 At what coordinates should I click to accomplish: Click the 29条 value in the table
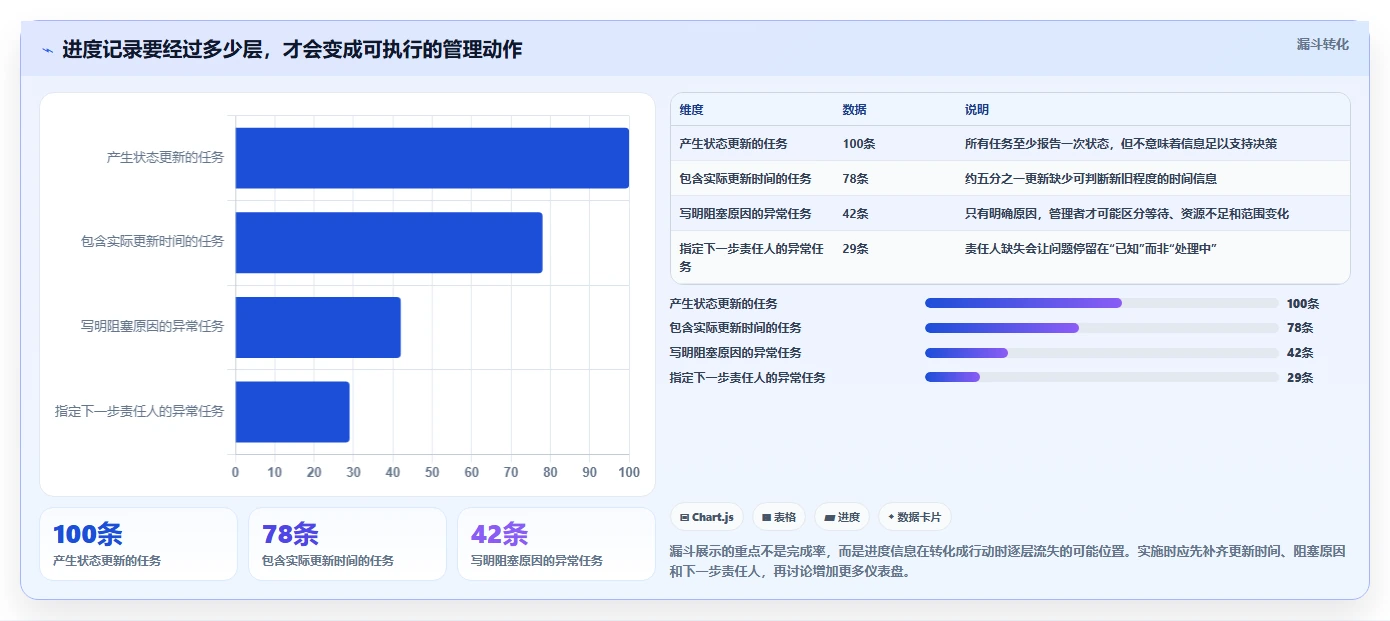point(856,249)
